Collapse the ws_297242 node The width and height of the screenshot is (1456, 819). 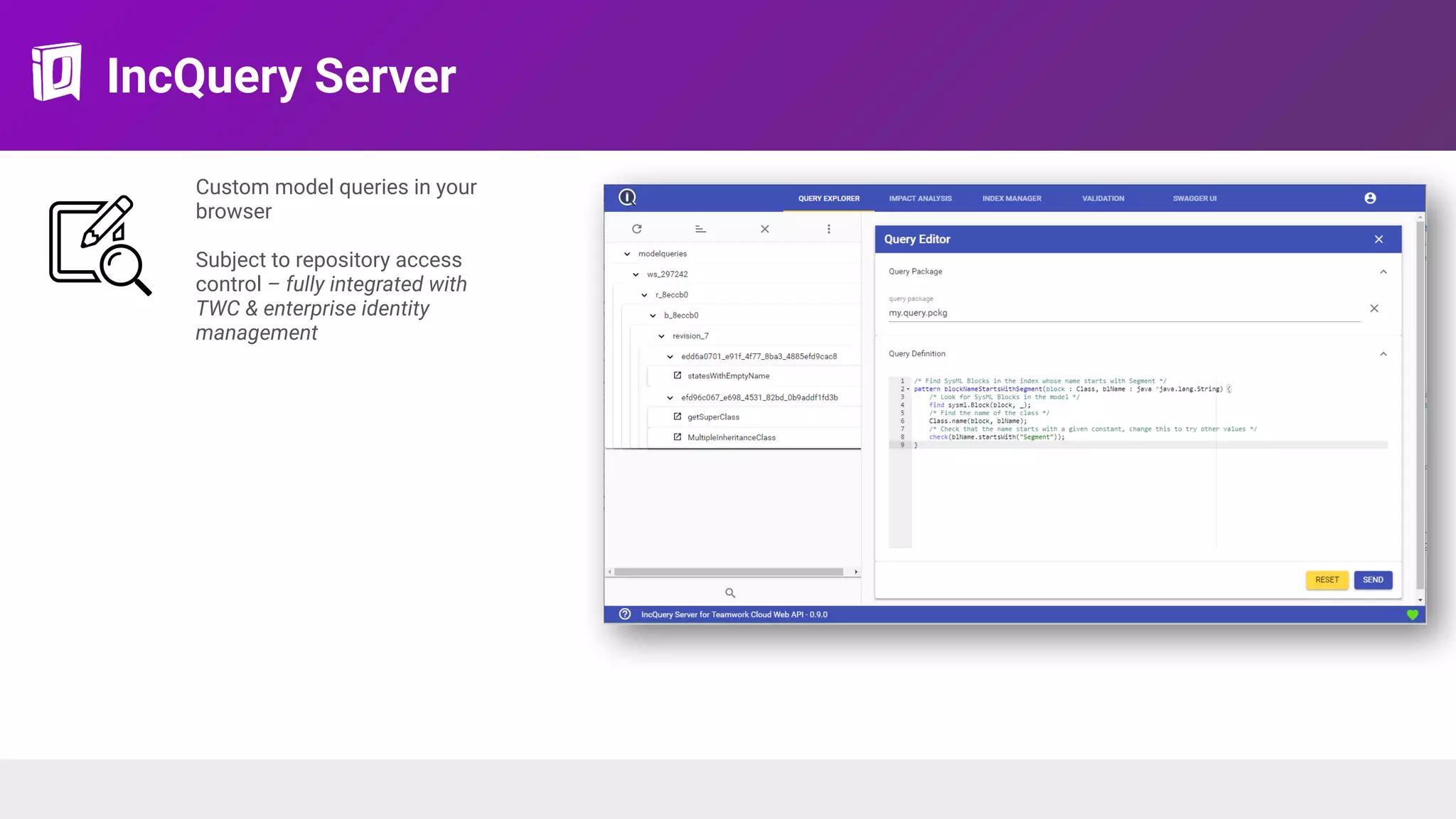point(636,274)
